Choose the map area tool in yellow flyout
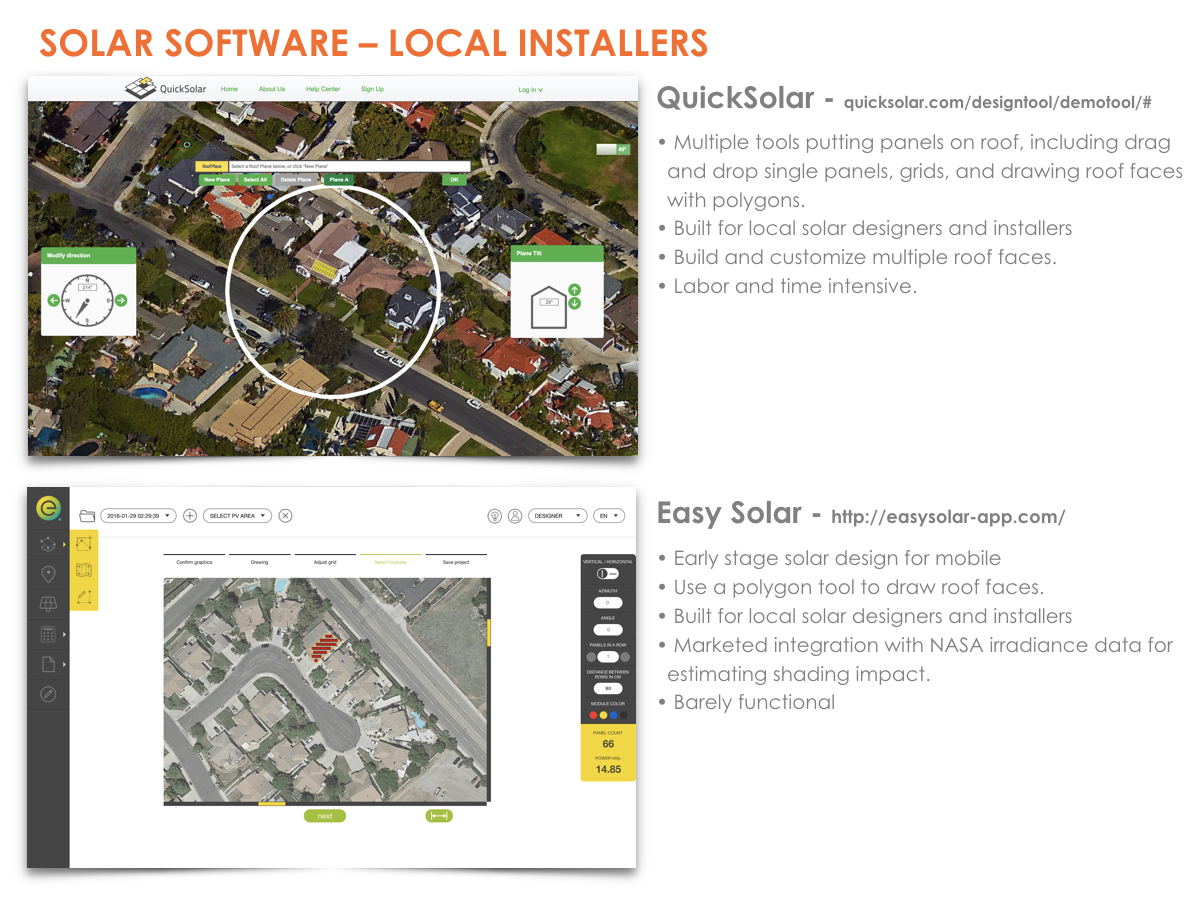 84,571
